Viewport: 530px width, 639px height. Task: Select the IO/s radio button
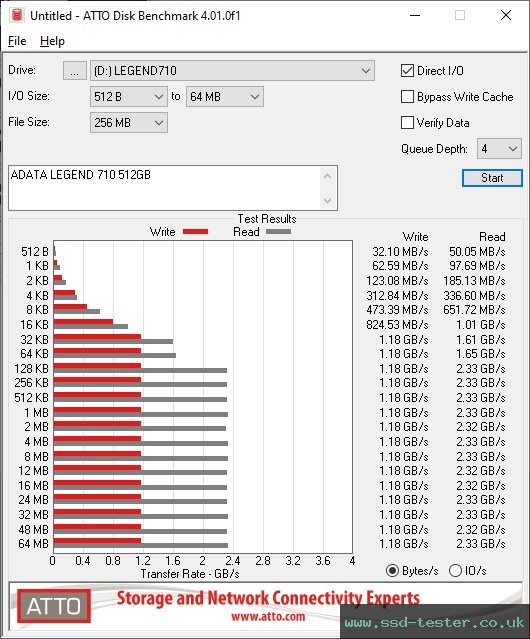(x=455, y=571)
